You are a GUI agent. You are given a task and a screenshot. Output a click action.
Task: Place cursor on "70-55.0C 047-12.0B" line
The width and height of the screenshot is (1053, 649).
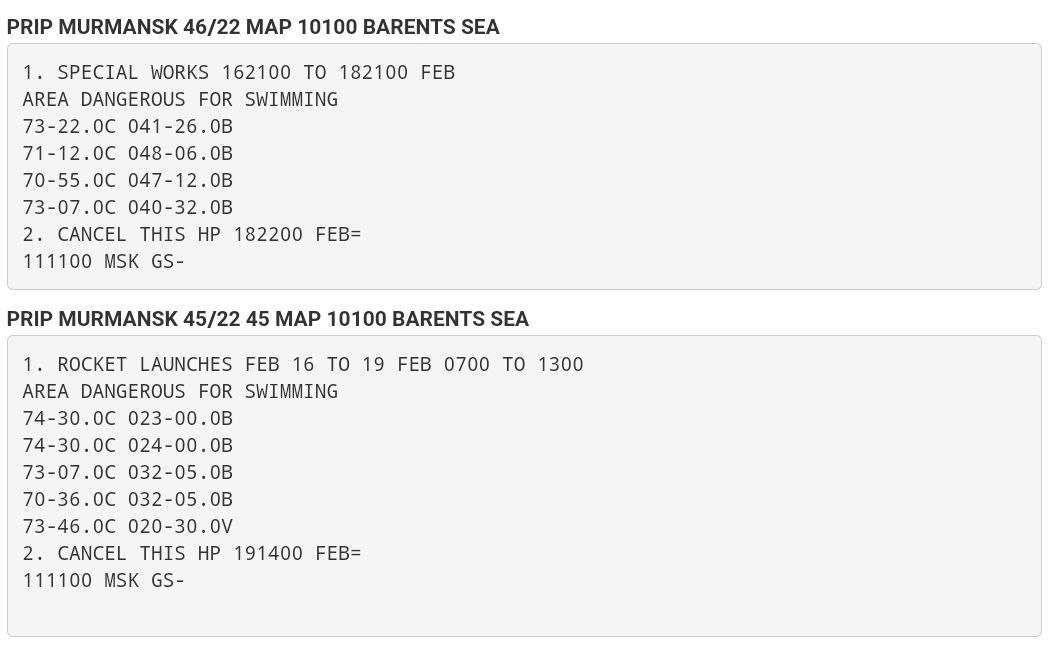[127, 181]
